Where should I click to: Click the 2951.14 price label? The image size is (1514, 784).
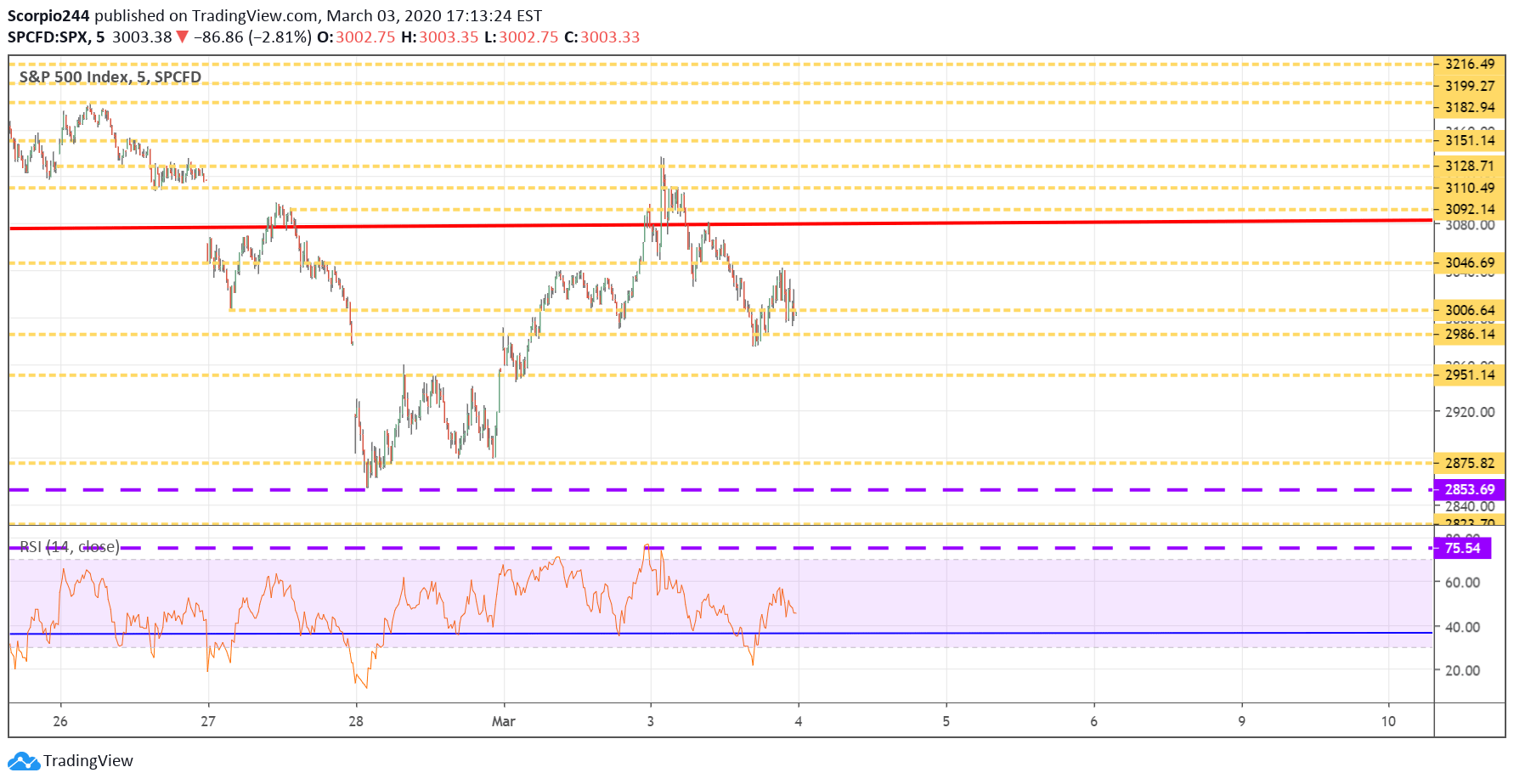click(1470, 375)
